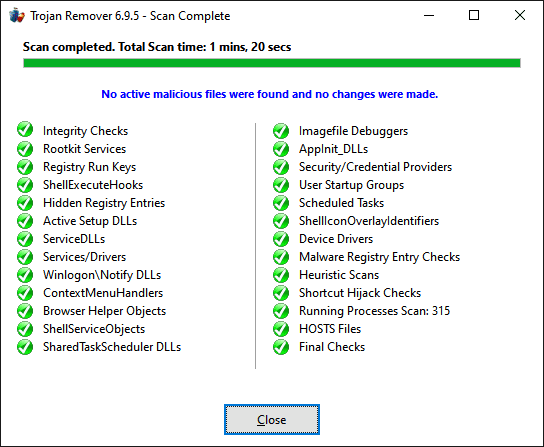Click the Rootkit Services checkmark icon

coord(25,149)
